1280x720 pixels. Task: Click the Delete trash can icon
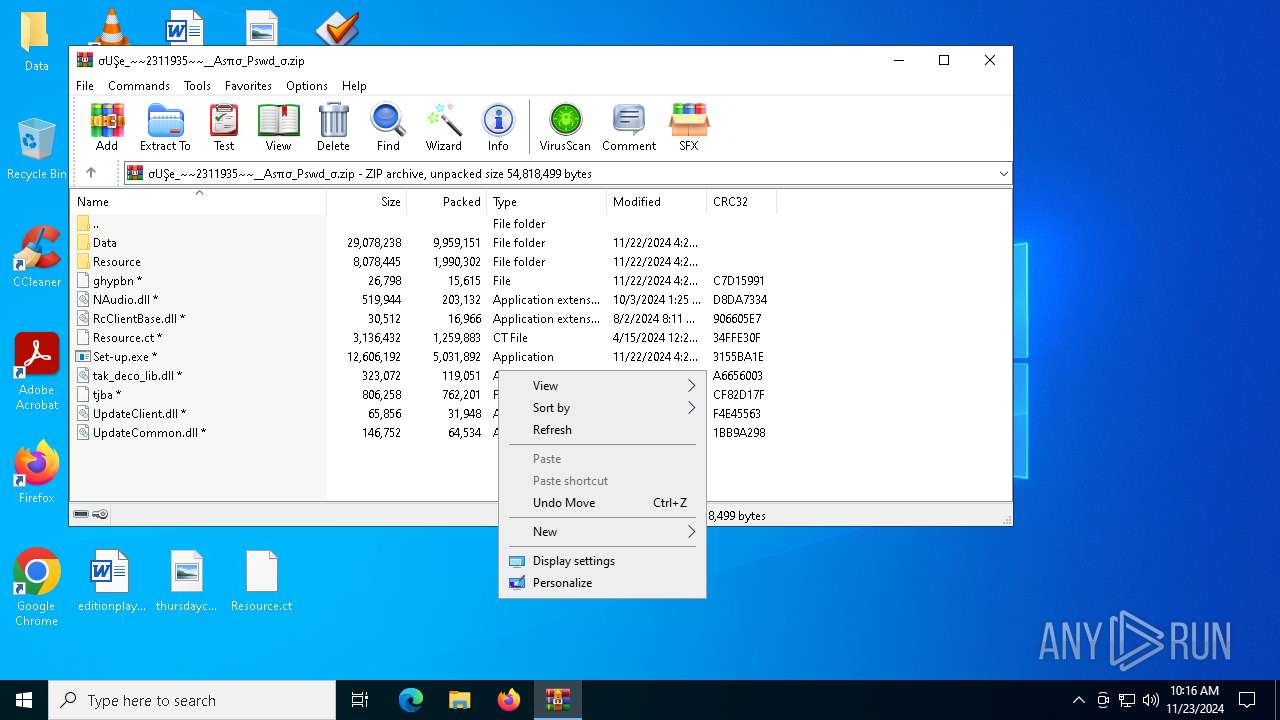pyautogui.click(x=333, y=127)
